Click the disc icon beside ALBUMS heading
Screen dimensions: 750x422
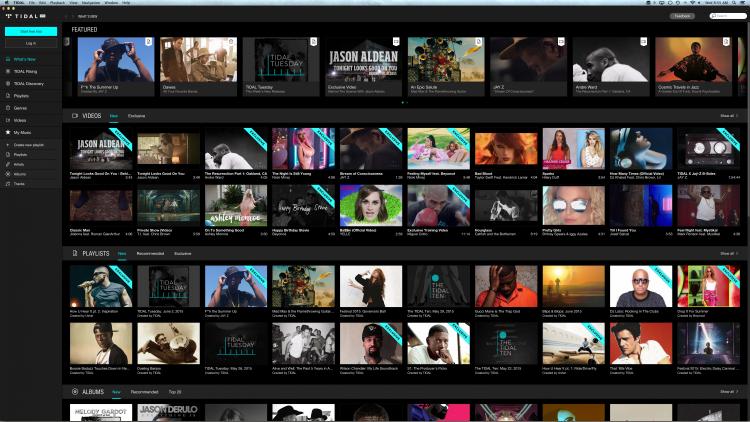pos(75,391)
